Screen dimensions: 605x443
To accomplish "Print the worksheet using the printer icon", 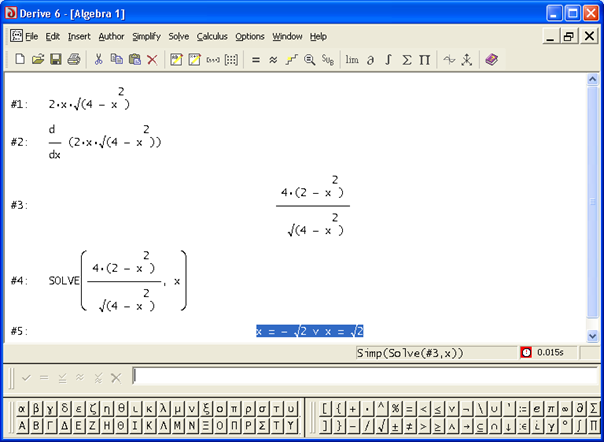I will click(x=74, y=60).
